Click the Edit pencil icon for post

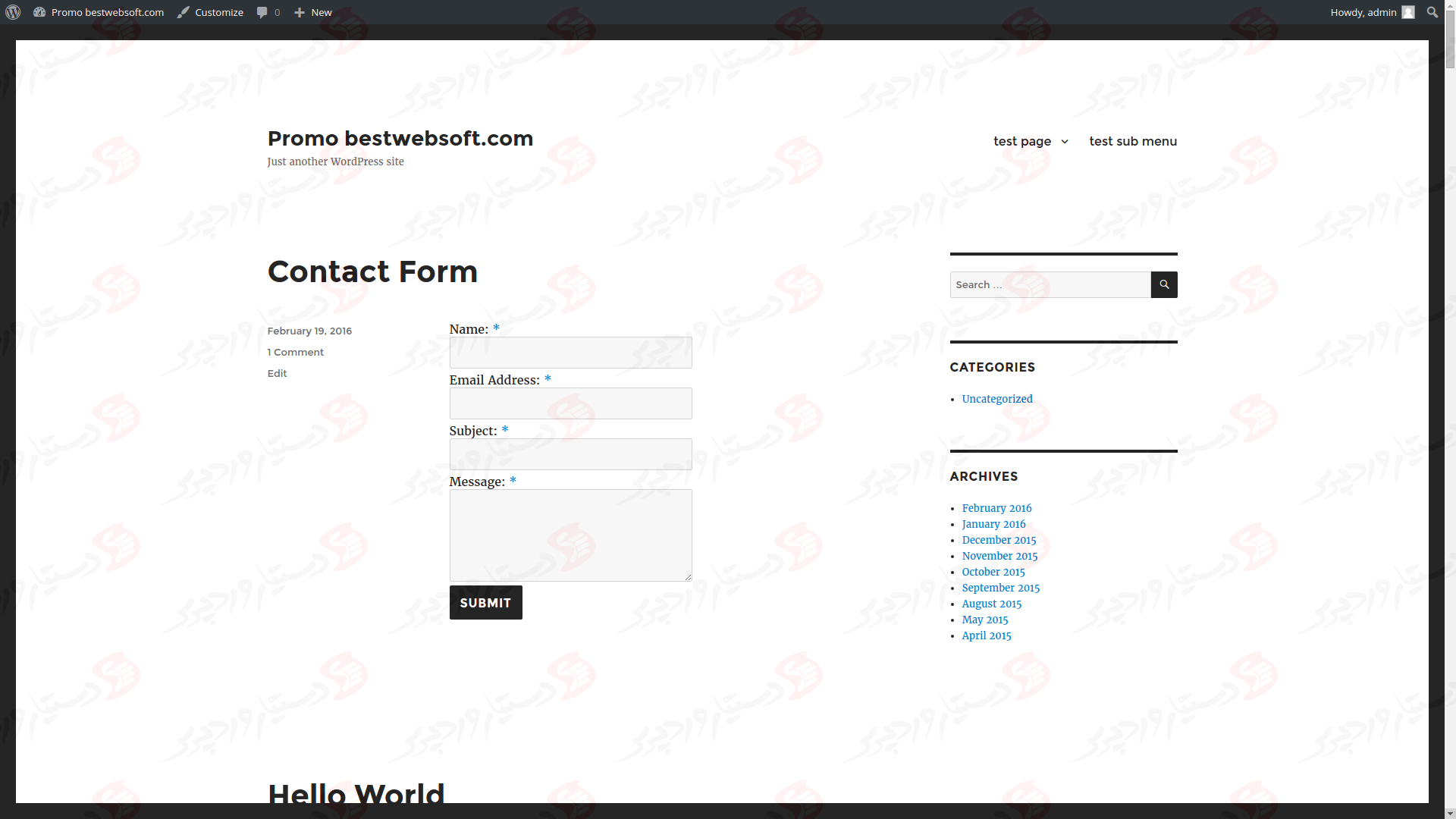pyautogui.click(x=277, y=372)
